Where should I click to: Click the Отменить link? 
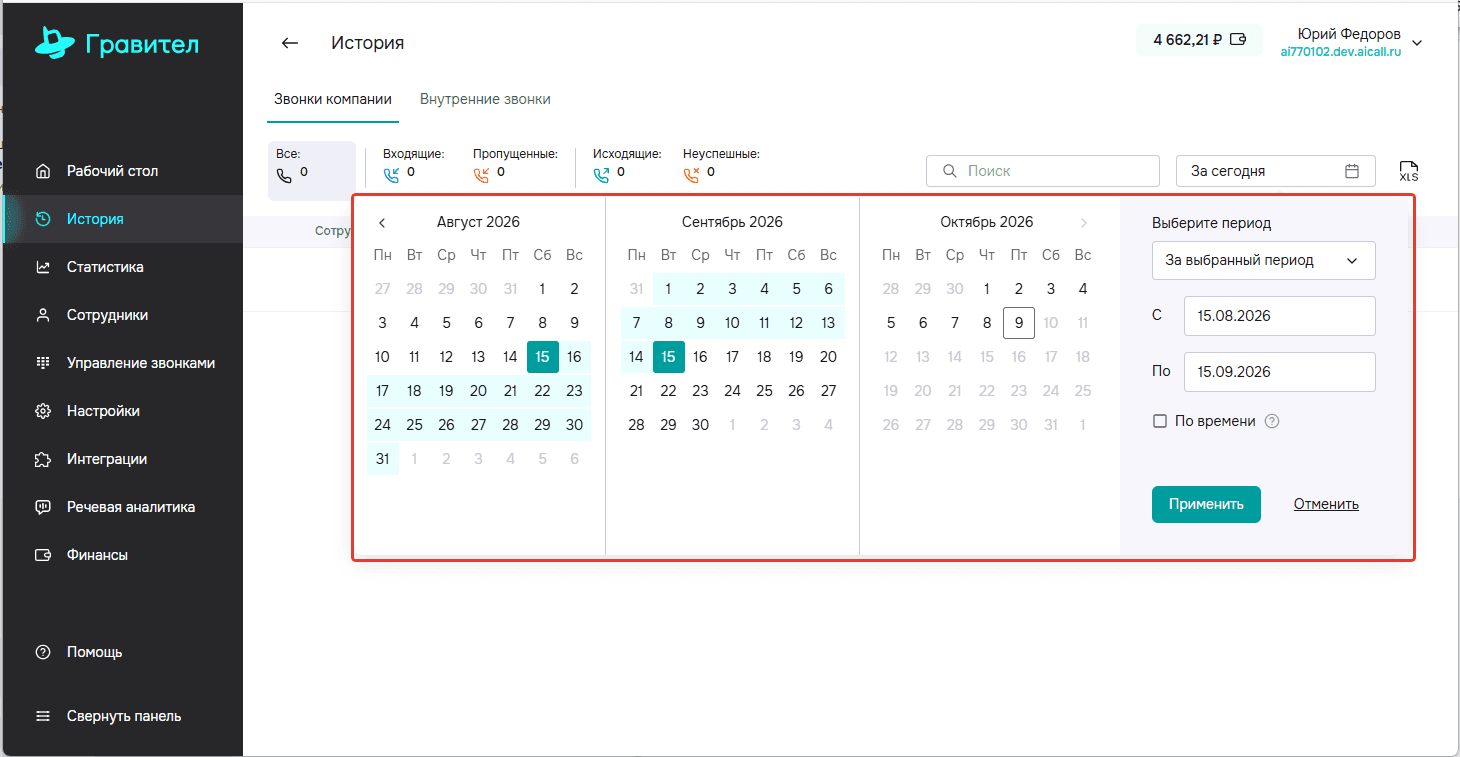(x=1326, y=504)
